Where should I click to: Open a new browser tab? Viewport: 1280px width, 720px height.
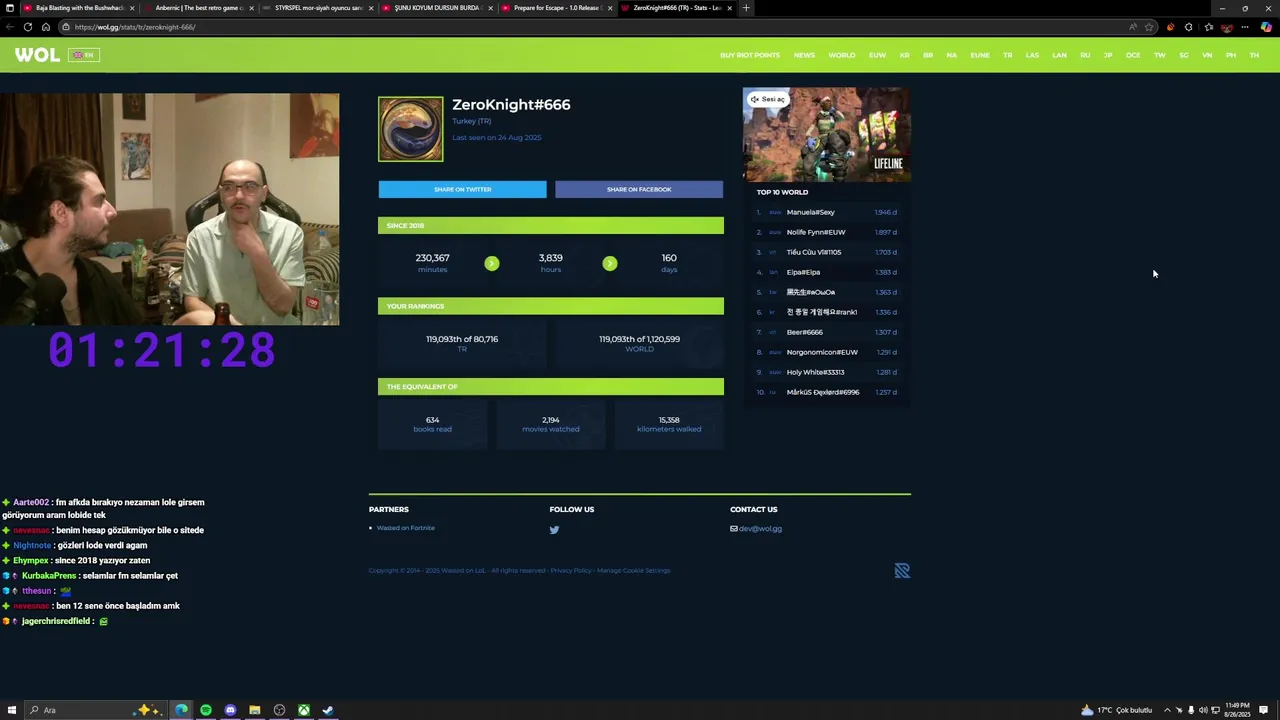[x=745, y=8]
